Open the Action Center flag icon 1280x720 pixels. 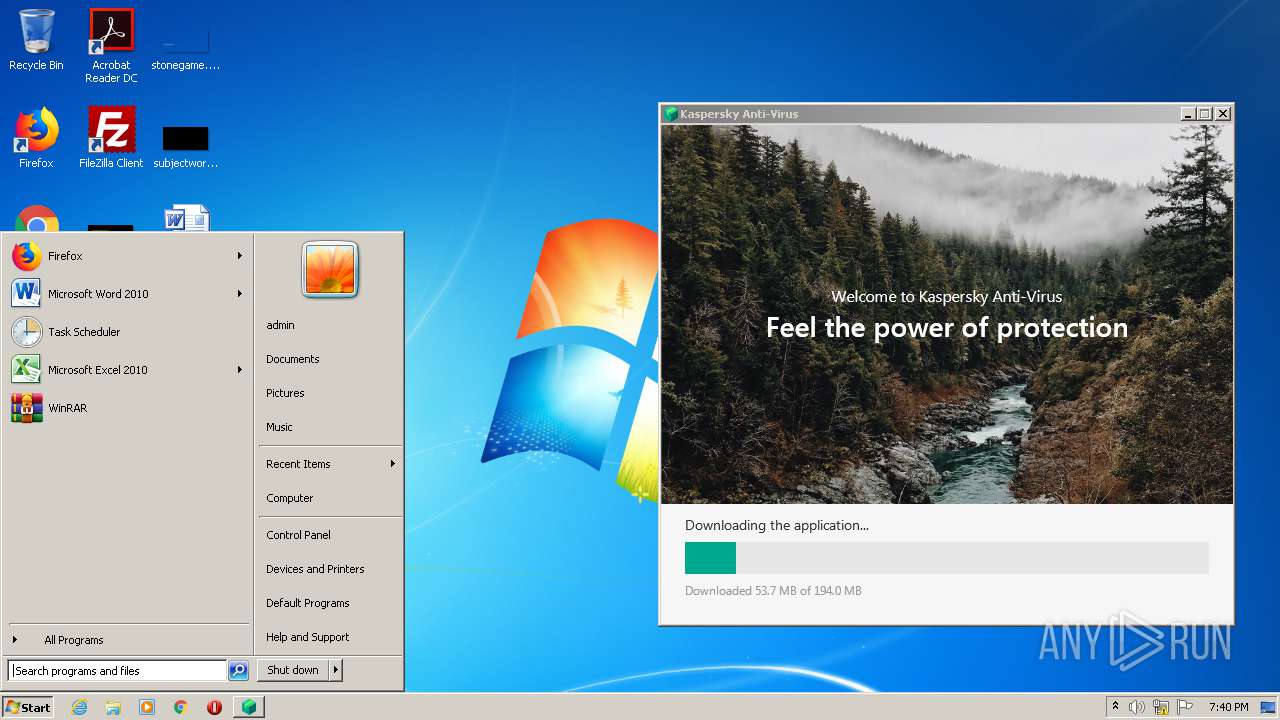(x=1185, y=707)
